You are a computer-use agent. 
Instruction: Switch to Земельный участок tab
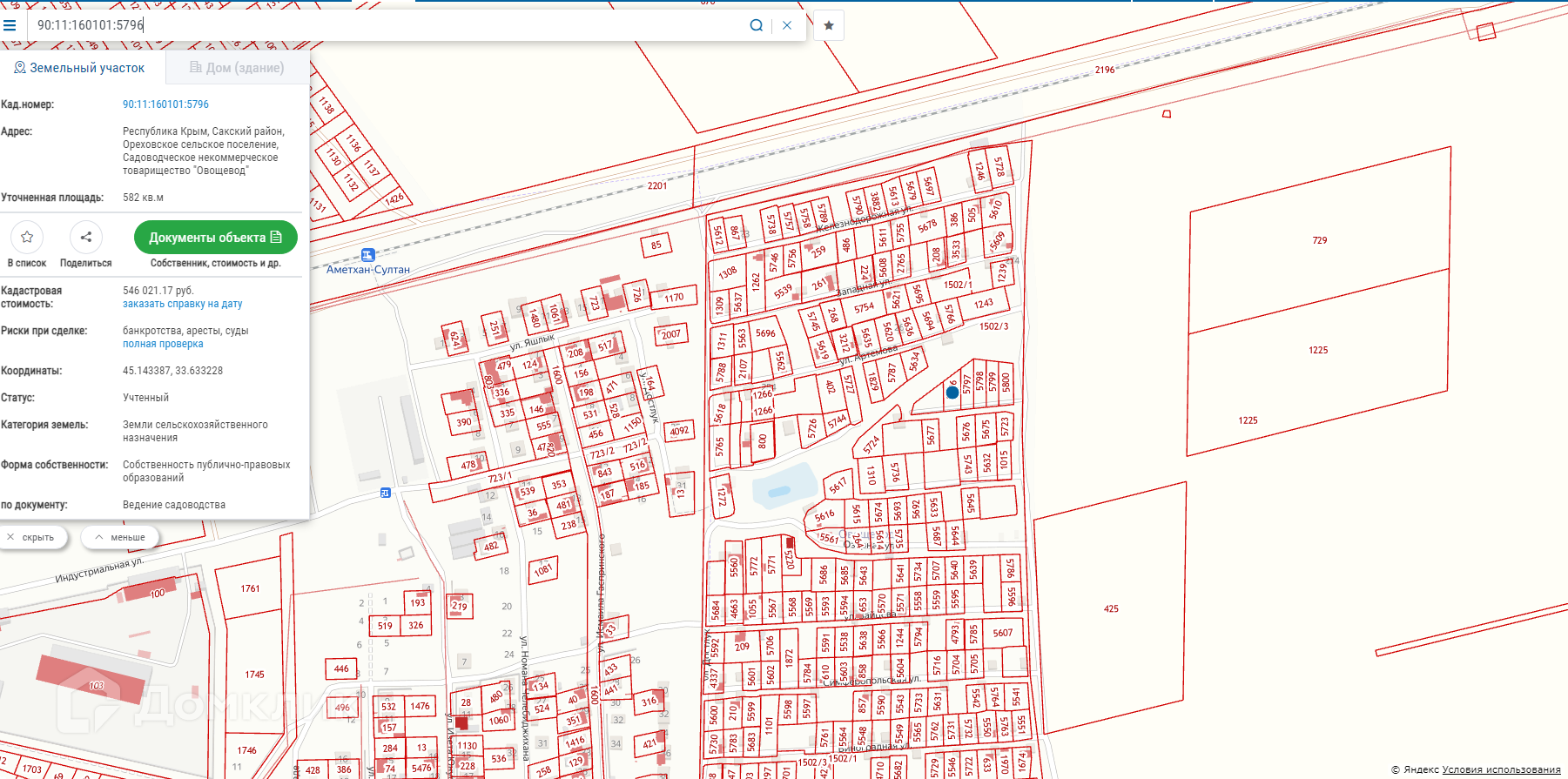click(79, 68)
